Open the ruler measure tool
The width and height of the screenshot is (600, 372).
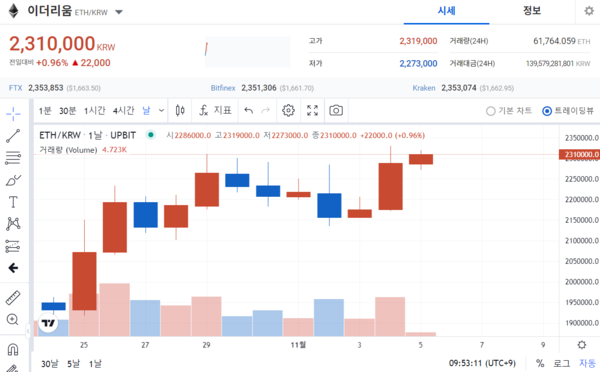[x=13, y=297]
